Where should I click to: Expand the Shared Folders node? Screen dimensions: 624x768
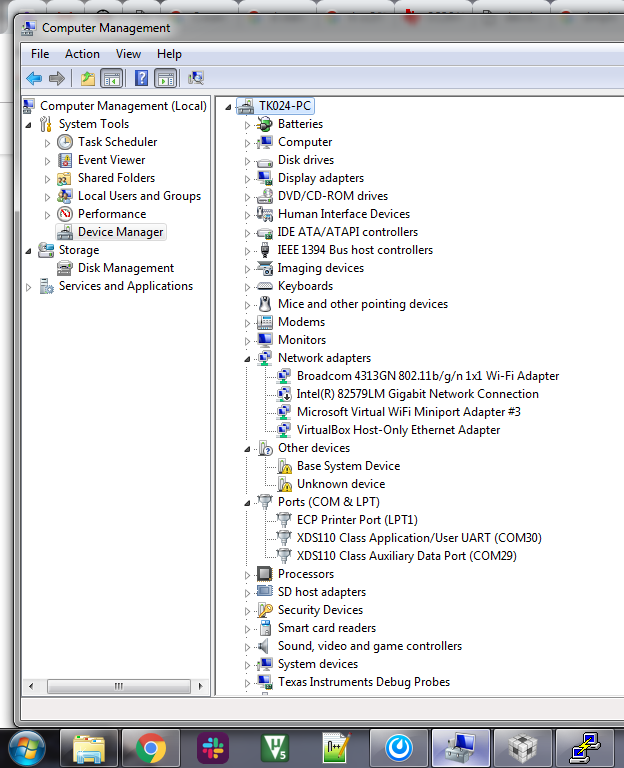coord(48,179)
